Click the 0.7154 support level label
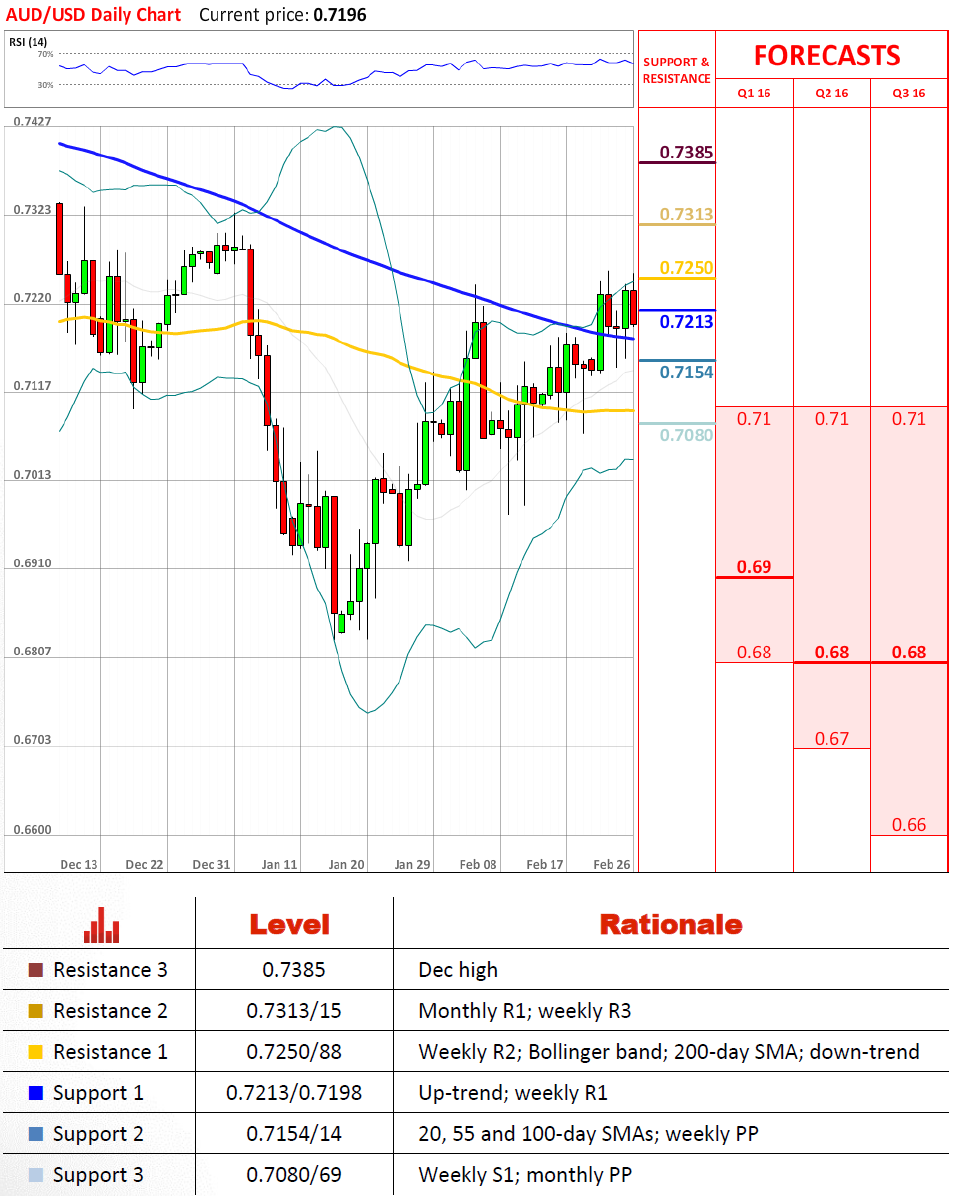 click(687, 372)
